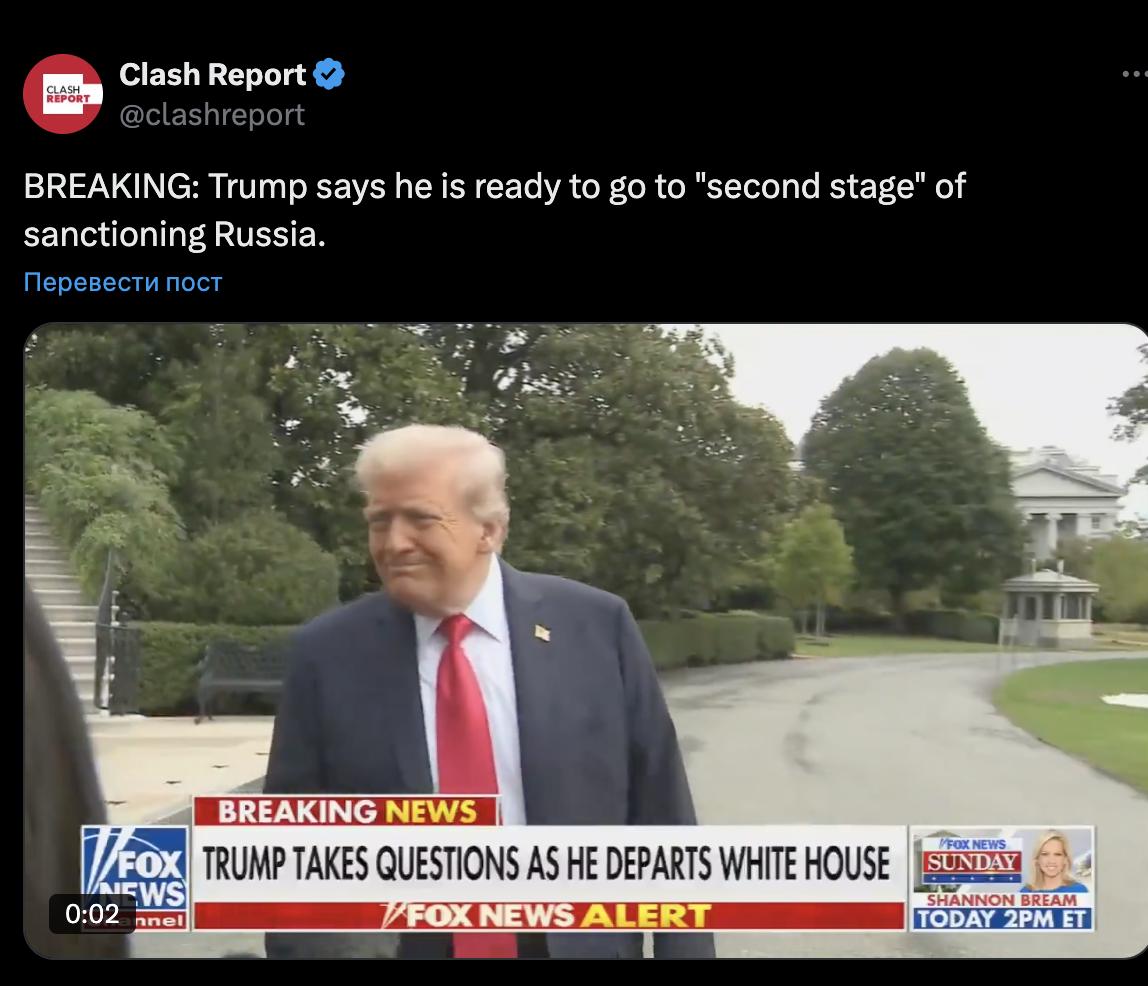The height and width of the screenshot is (986, 1148).
Task: Click the tweet text about sanctioning Russia
Action: pyautogui.click(x=494, y=210)
